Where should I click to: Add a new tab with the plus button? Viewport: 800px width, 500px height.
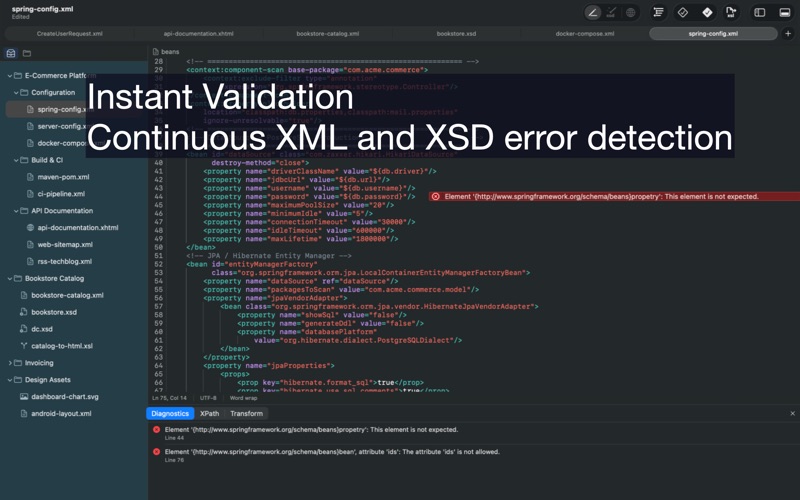(x=788, y=34)
